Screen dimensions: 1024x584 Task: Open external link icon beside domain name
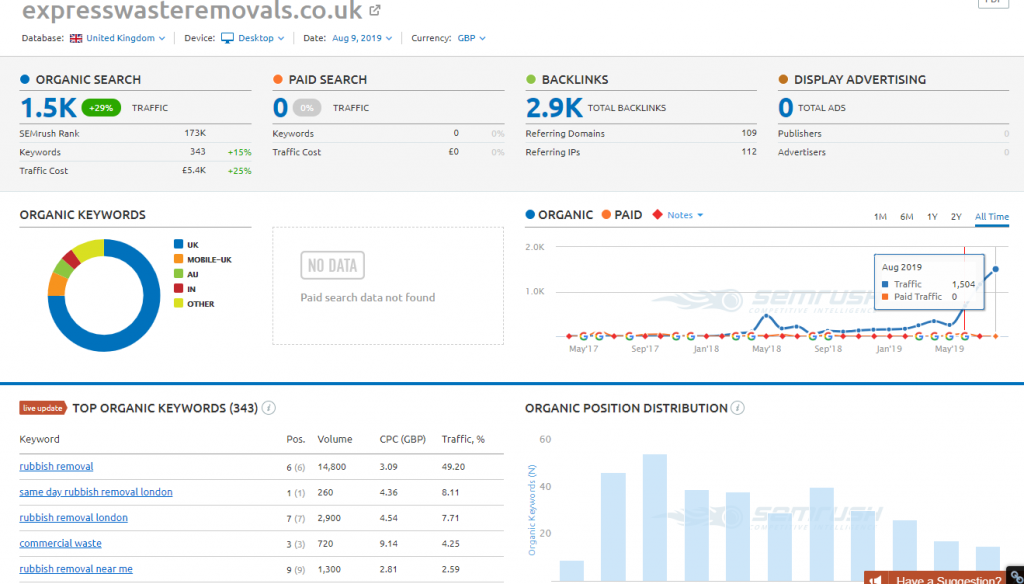(x=375, y=10)
